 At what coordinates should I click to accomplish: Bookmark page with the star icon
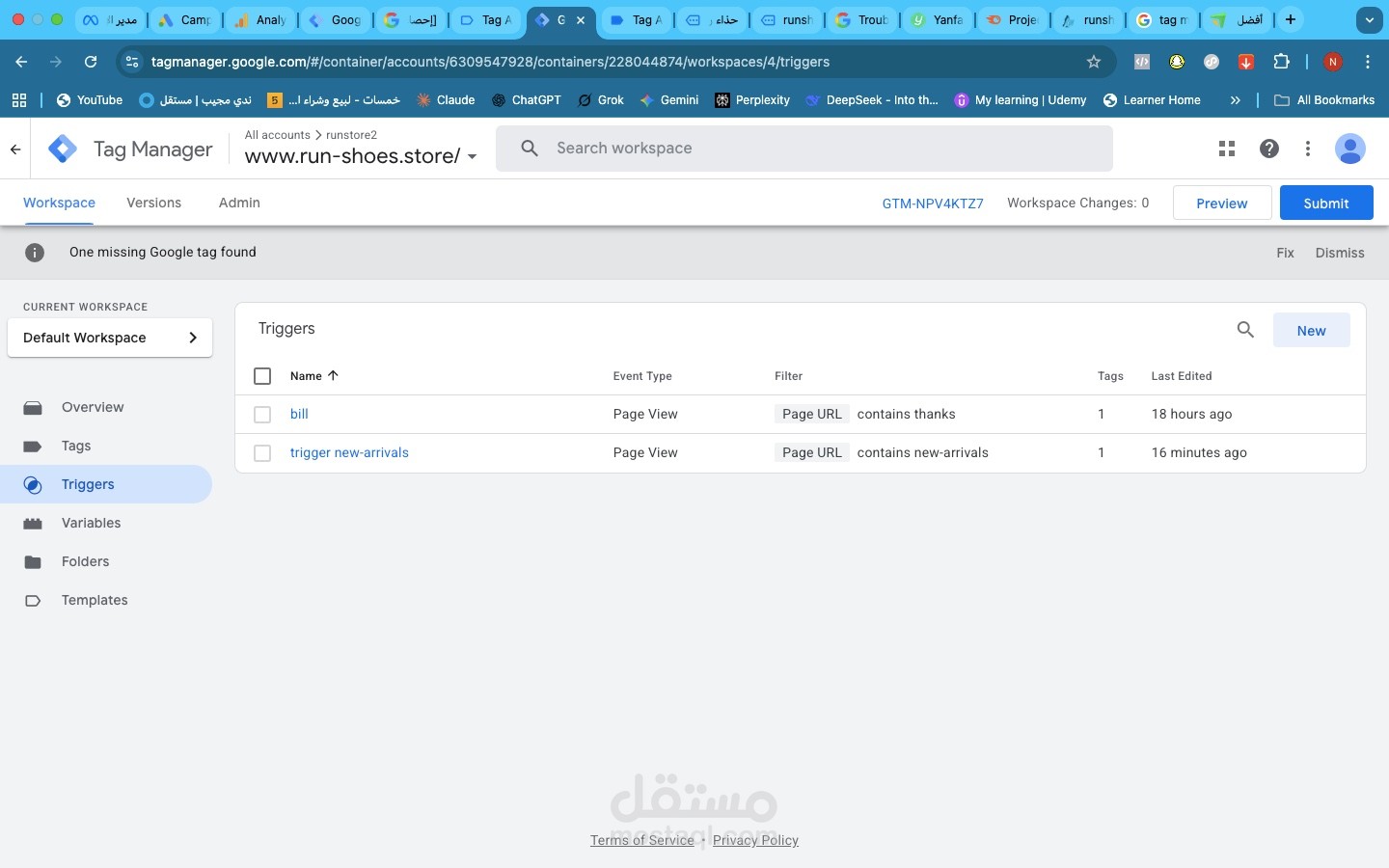tap(1094, 62)
